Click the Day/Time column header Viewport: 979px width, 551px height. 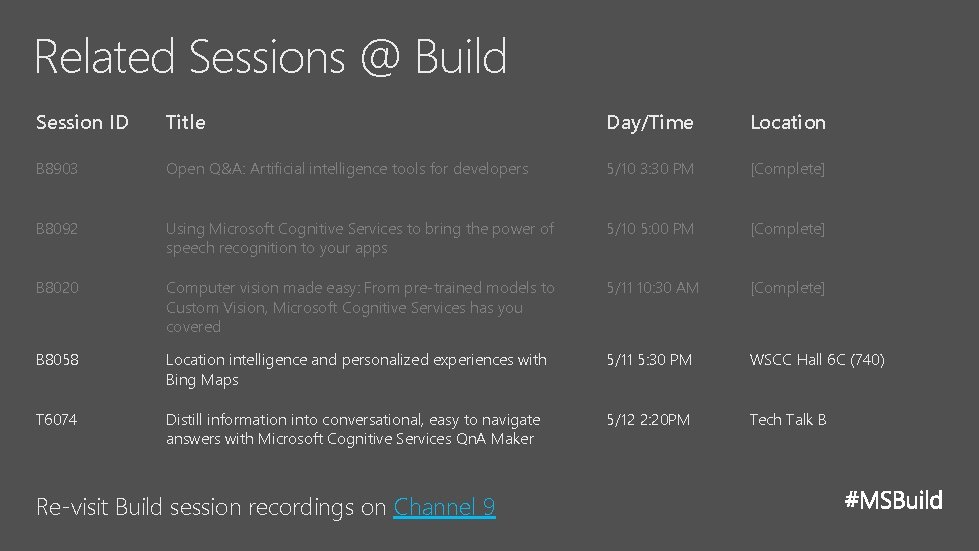pos(649,123)
